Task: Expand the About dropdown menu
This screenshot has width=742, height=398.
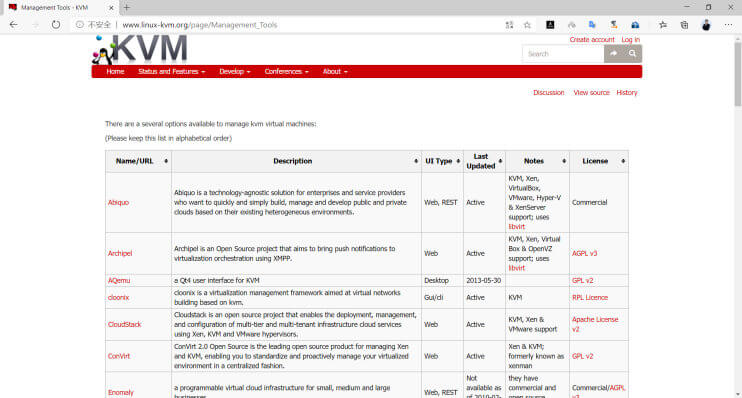Action: [335, 71]
